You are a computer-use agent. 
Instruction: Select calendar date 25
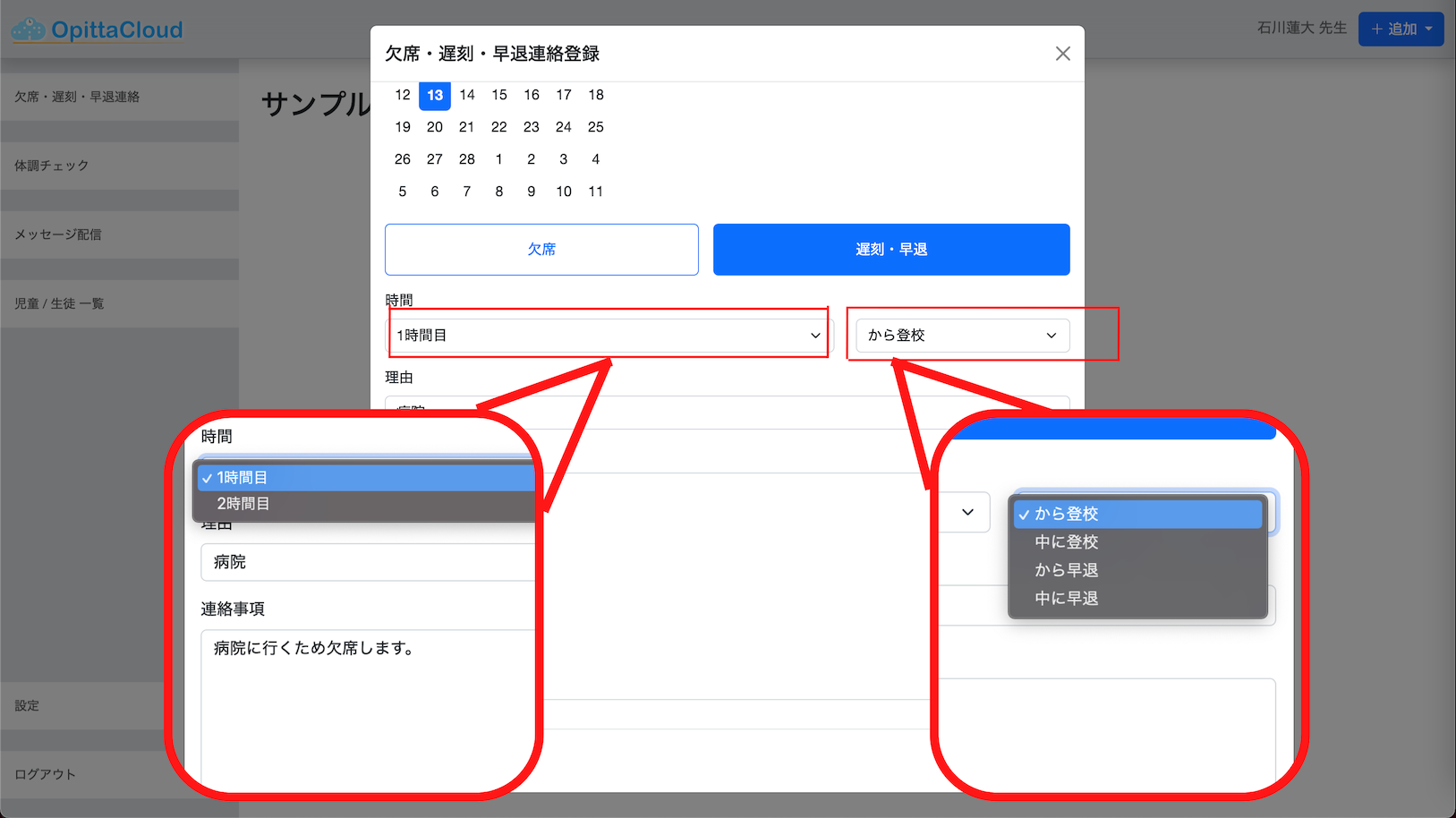point(596,127)
